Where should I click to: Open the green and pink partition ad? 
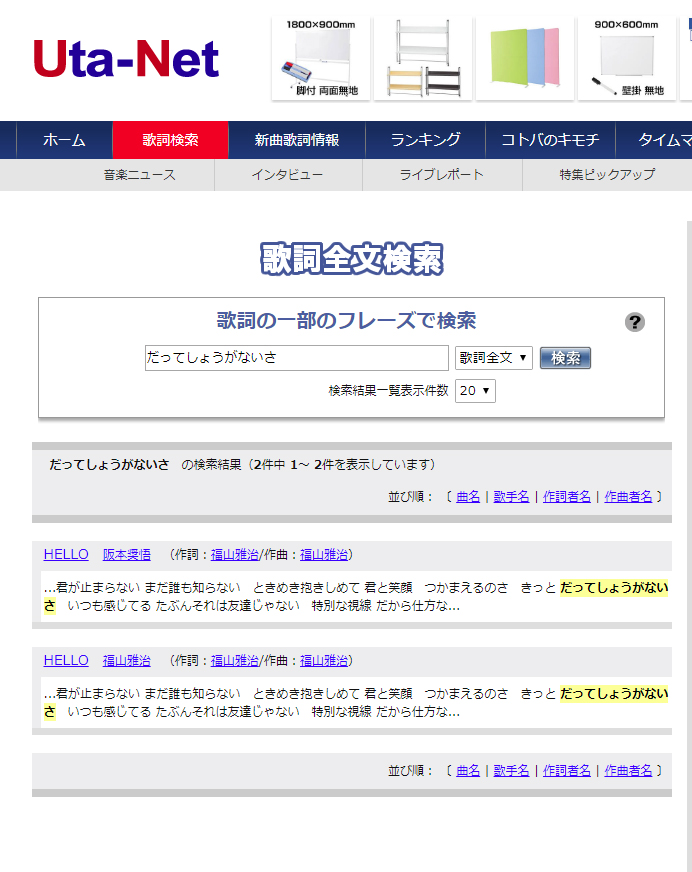524,58
